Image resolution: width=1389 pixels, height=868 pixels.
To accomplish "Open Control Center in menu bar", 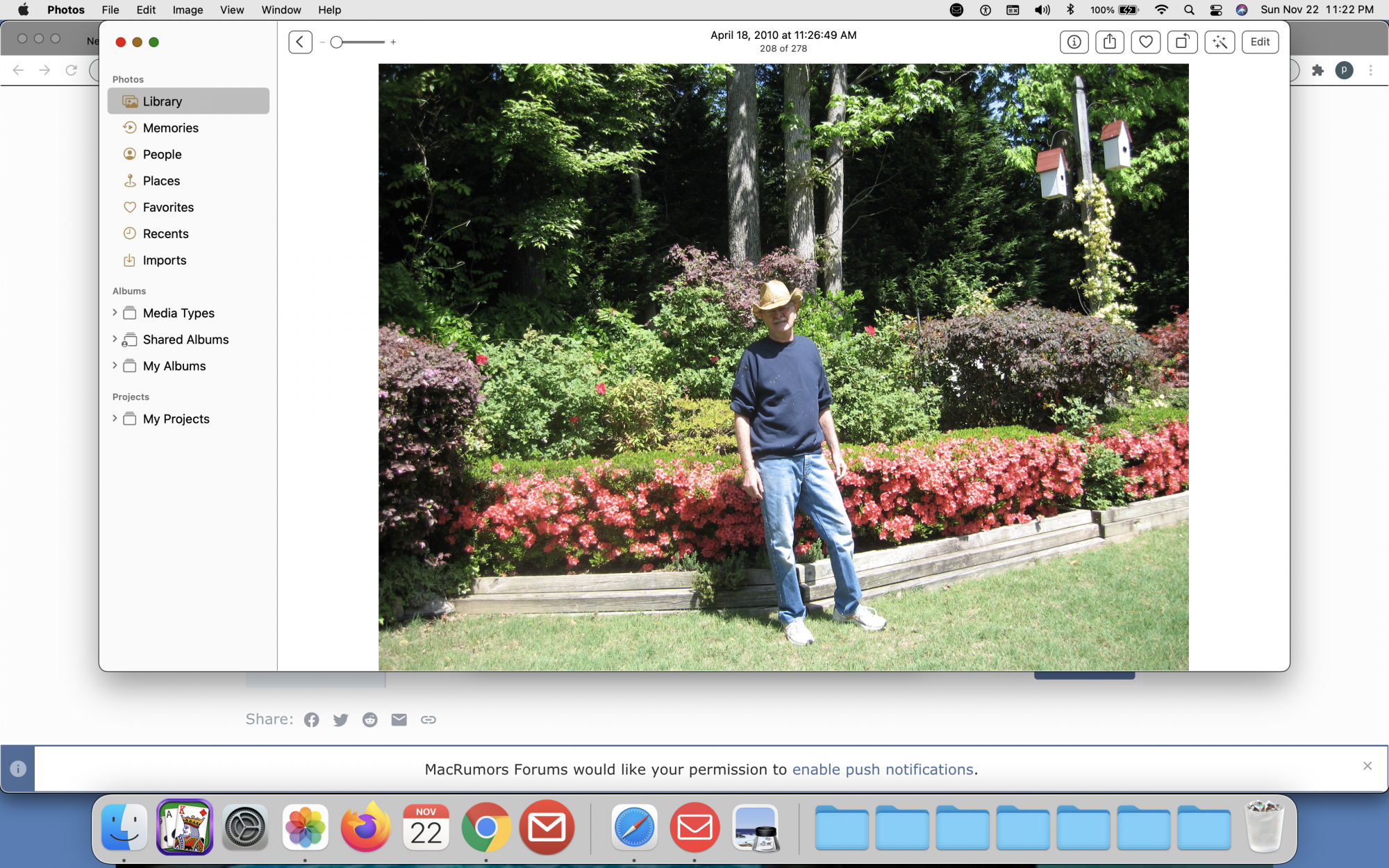I will 1216,10.
